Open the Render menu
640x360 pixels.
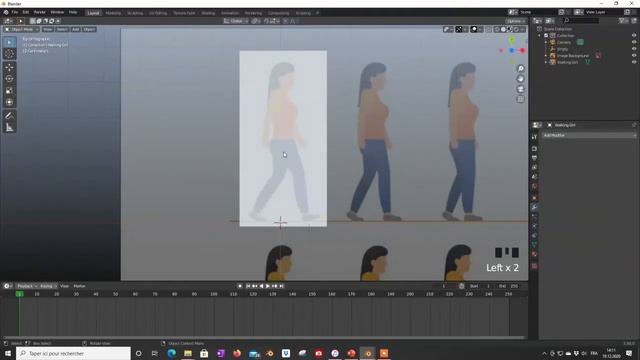(x=40, y=13)
